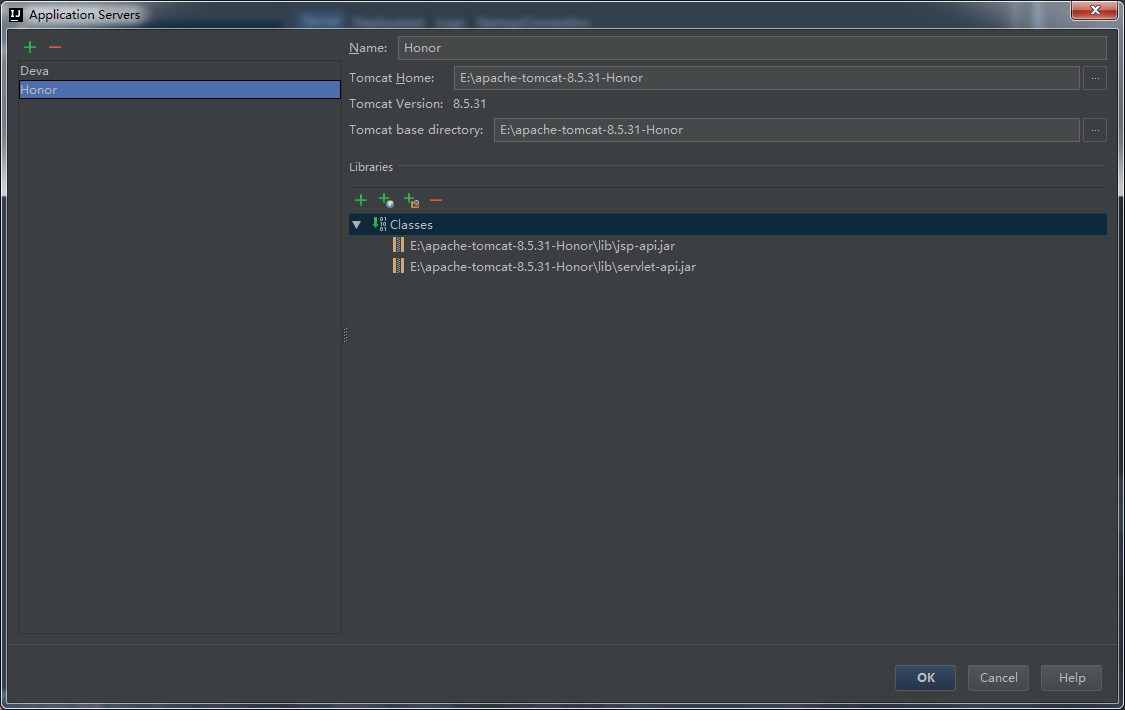Add a new application server
Screen dimensions: 1125x710
[x=29, y=46]
